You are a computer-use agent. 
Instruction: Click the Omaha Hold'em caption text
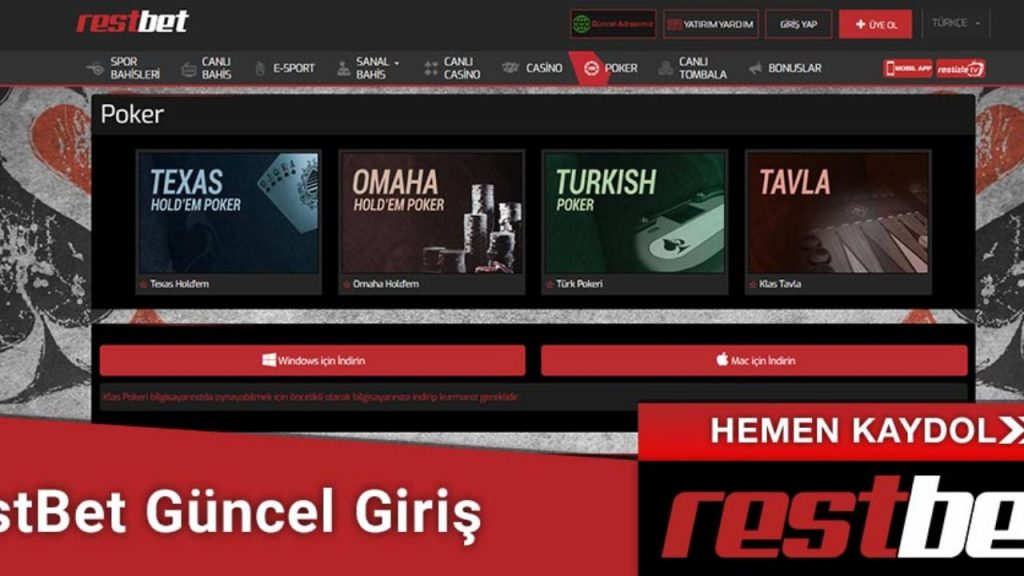pos(386,284)
